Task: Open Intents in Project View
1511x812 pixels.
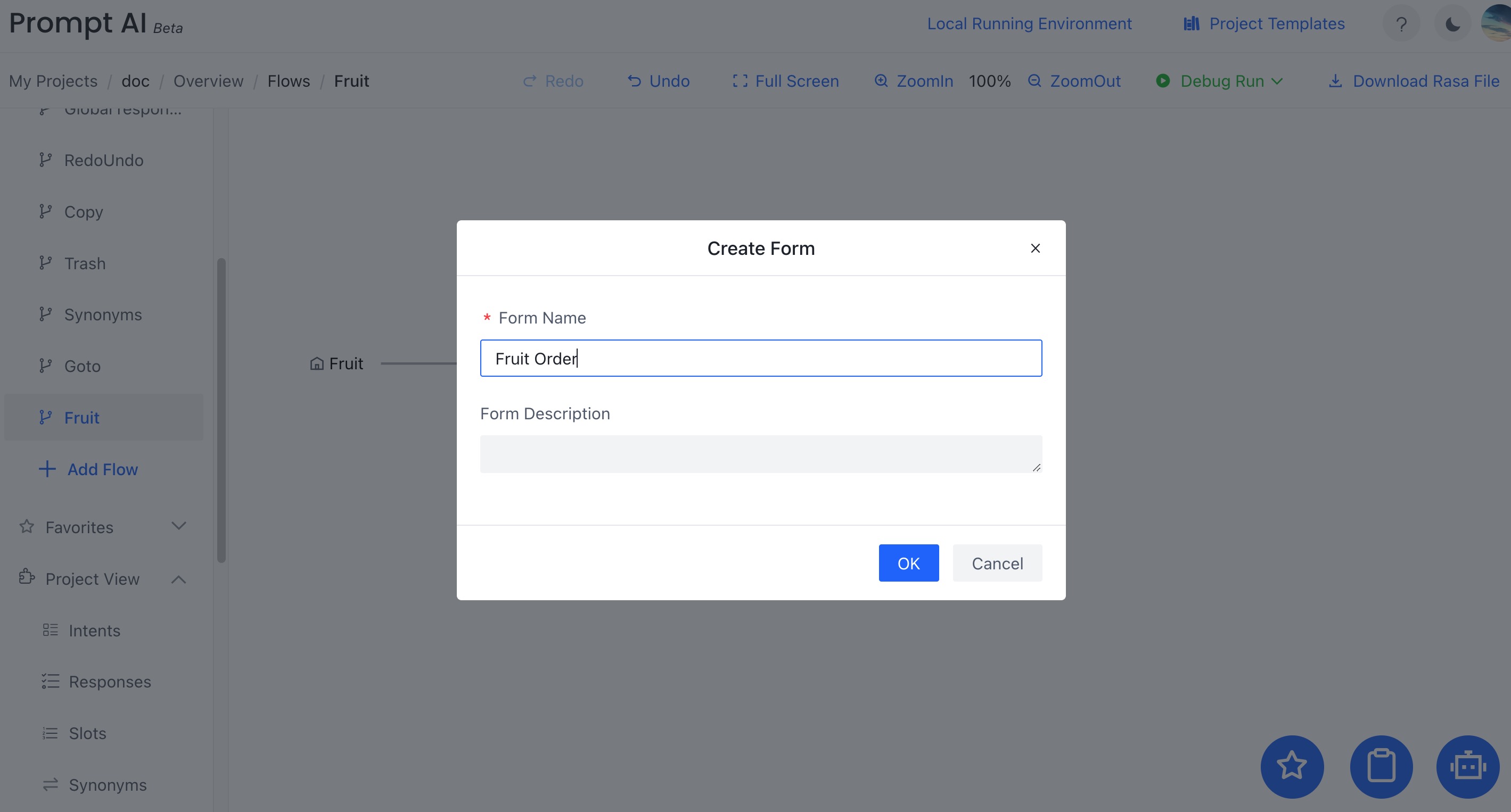Action: 94,630
